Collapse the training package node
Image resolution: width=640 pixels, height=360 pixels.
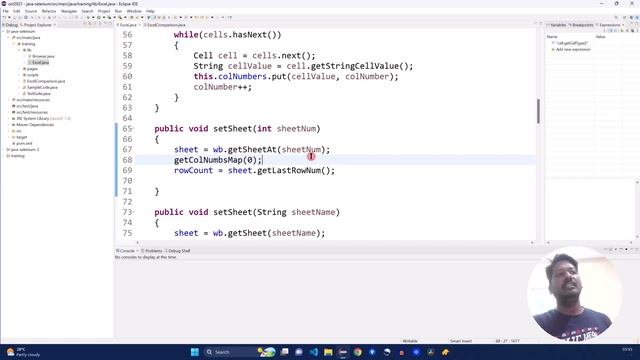coord(14,44)
